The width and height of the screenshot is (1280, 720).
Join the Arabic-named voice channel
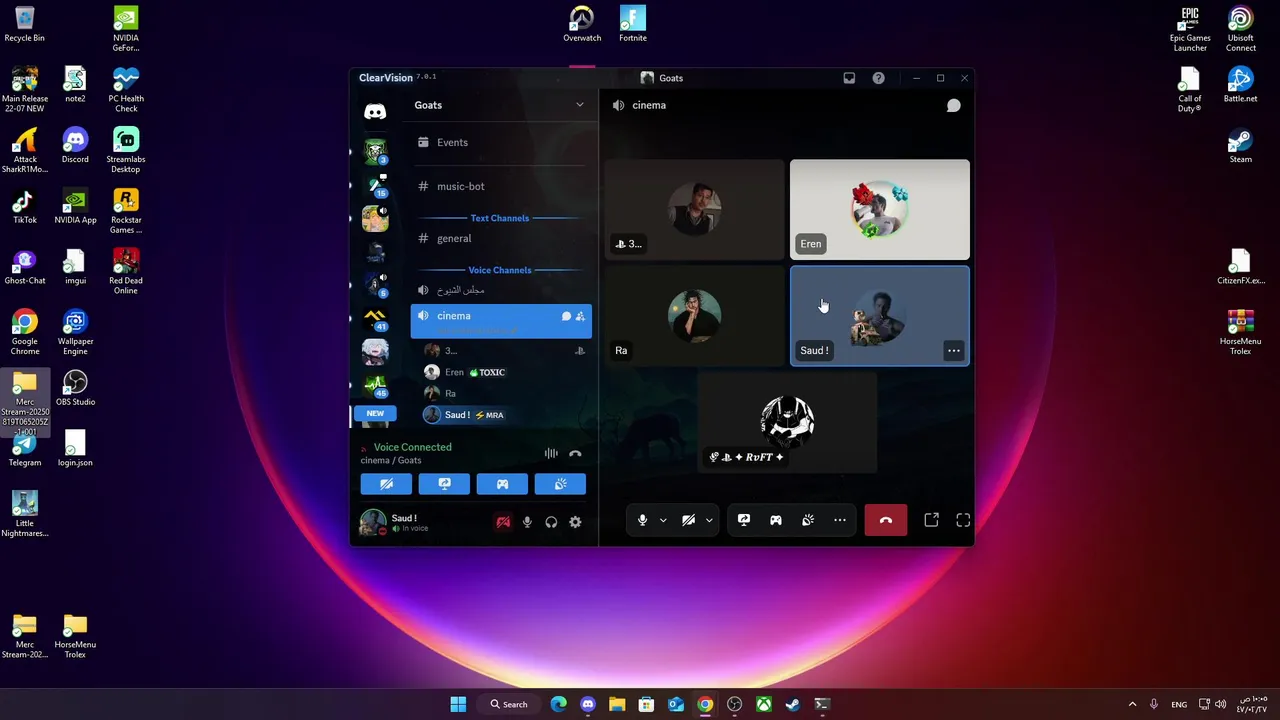coord(500,290)
